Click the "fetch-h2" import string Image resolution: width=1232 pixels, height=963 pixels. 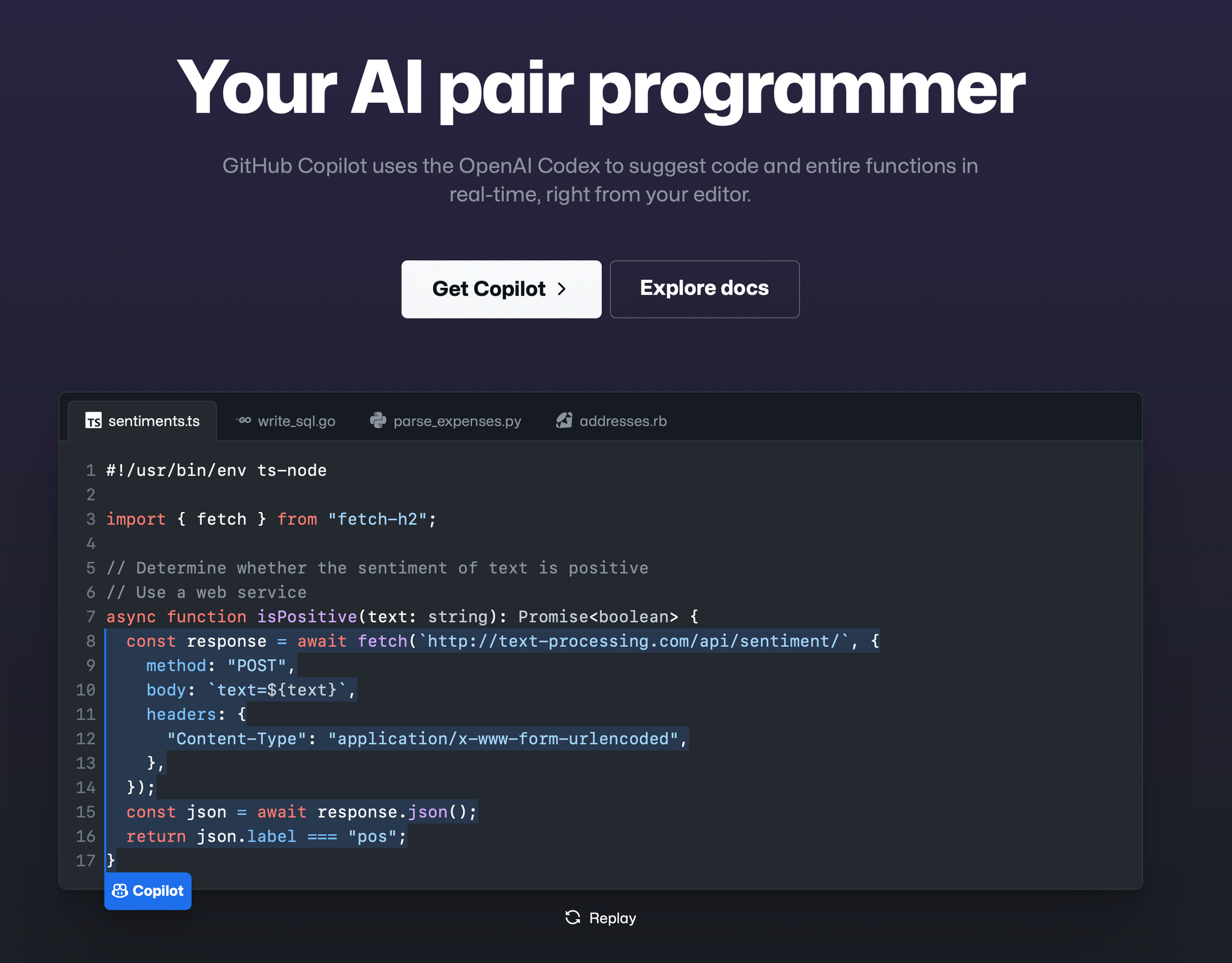point(378,519)
